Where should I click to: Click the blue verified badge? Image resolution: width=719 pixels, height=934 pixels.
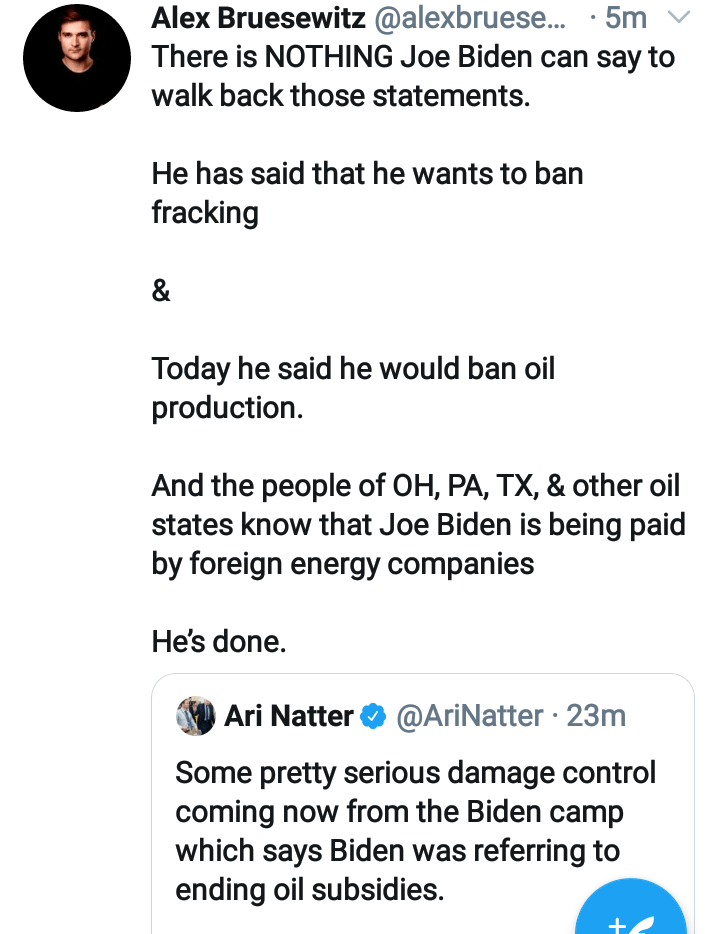pyautogui.click(x=373, y=716)
